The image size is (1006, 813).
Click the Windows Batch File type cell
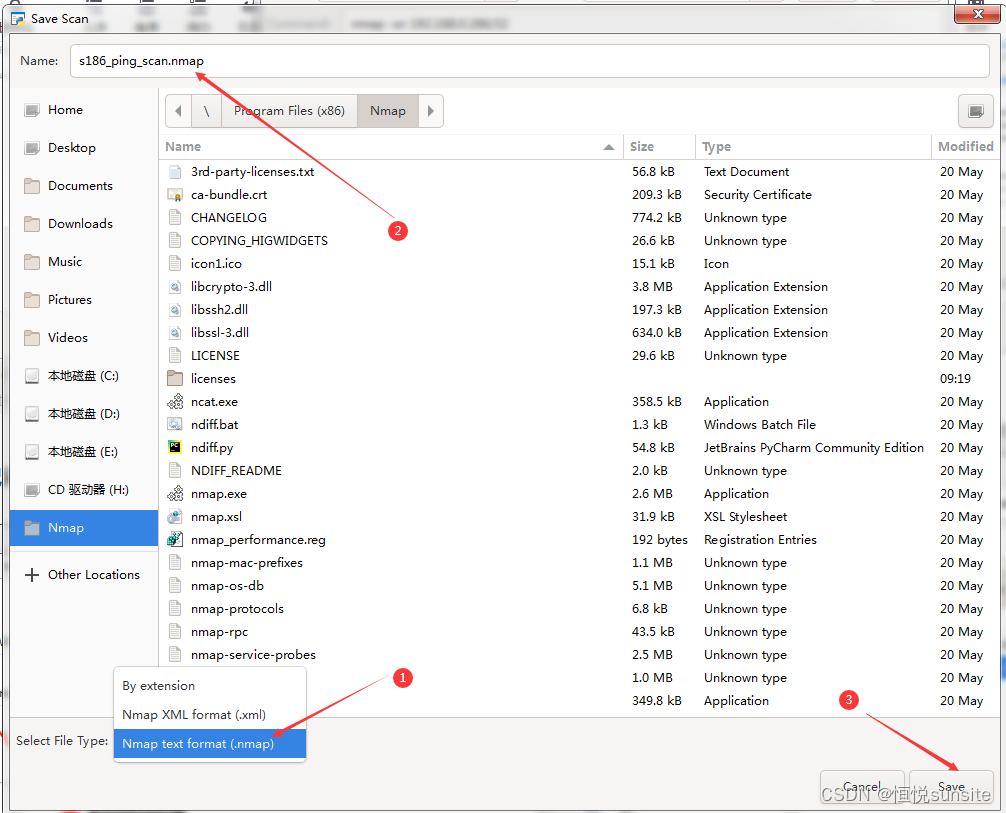point(760,425)
